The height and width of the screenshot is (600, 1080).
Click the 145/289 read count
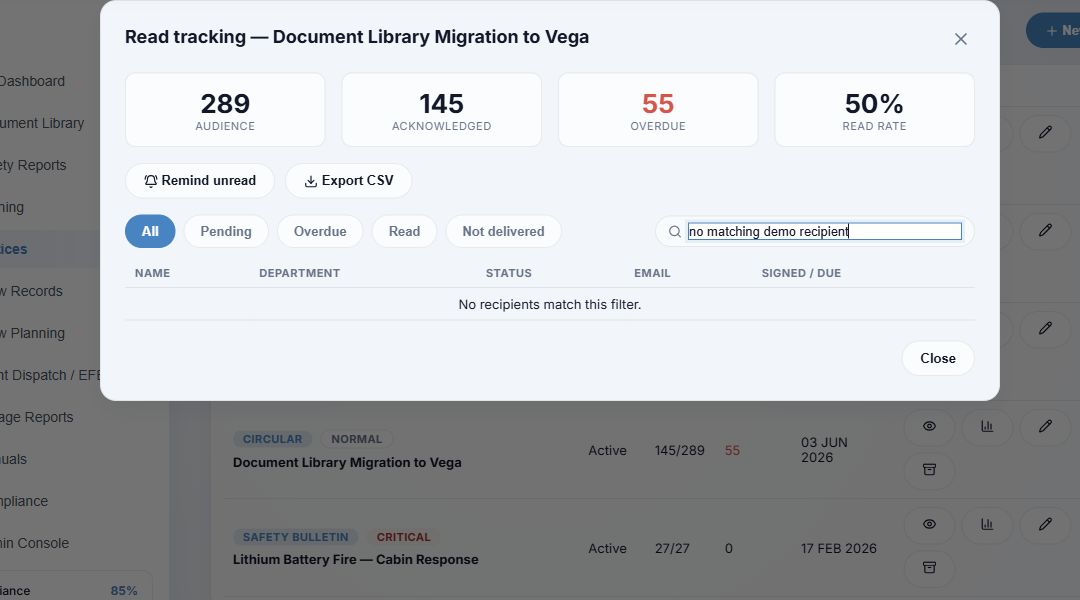pyautogui.click(x=680, y=451)
